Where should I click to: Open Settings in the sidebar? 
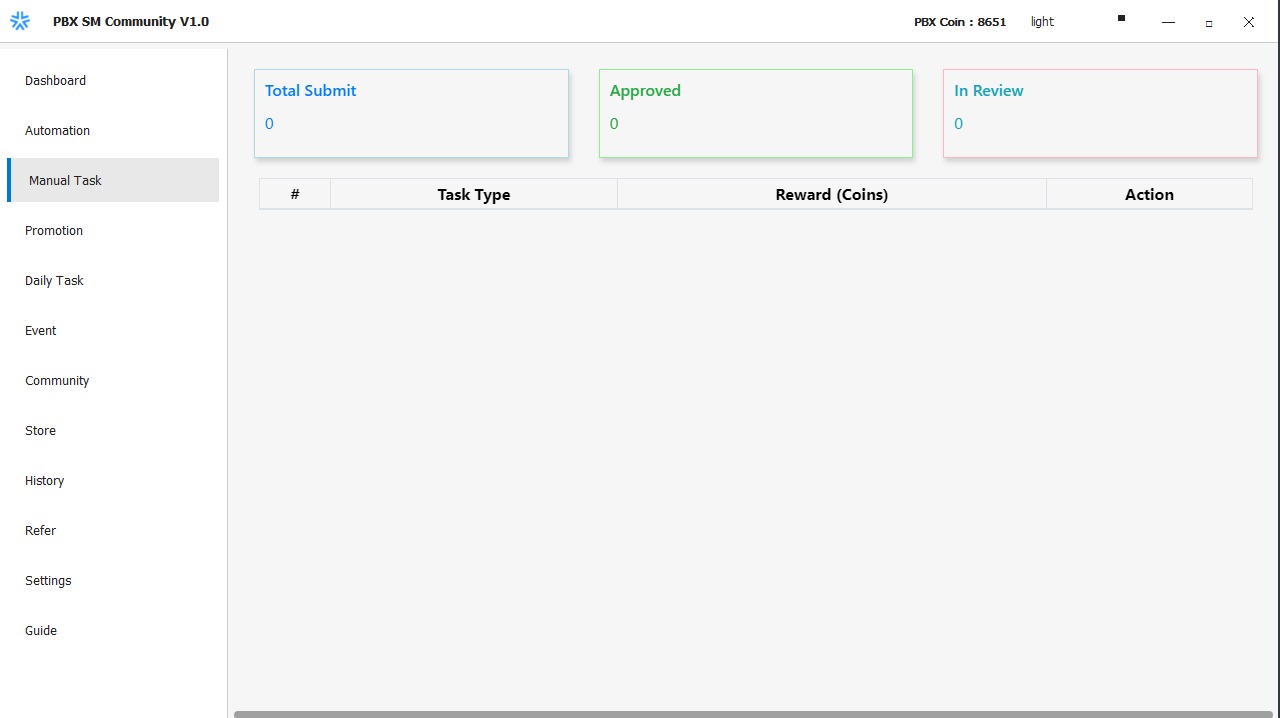[x=48, y=581]
